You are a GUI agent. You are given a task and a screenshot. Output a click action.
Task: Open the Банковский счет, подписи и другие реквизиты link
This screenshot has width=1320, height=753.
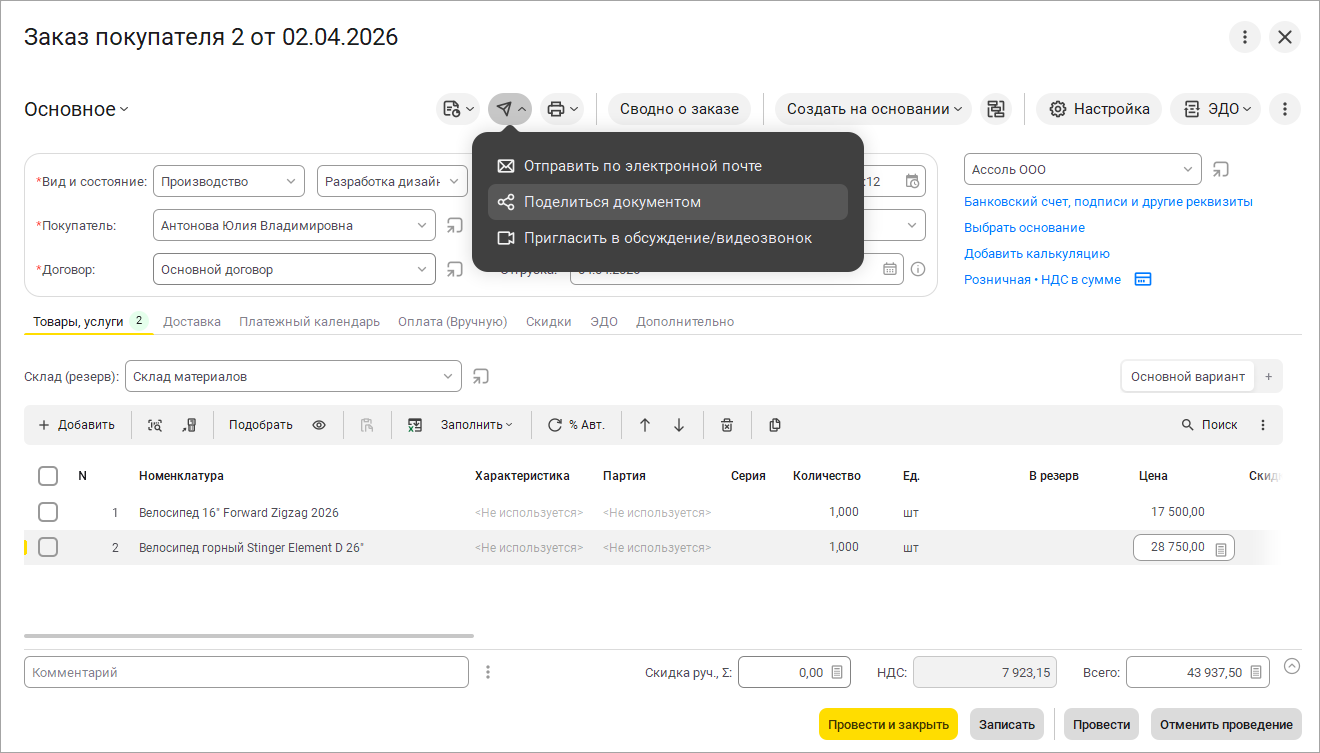click(x=1108, y=202)
